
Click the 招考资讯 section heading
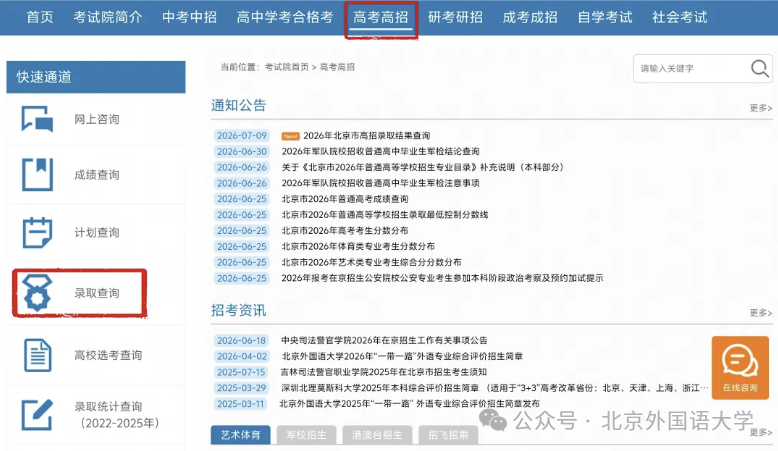tap(239, 310)
